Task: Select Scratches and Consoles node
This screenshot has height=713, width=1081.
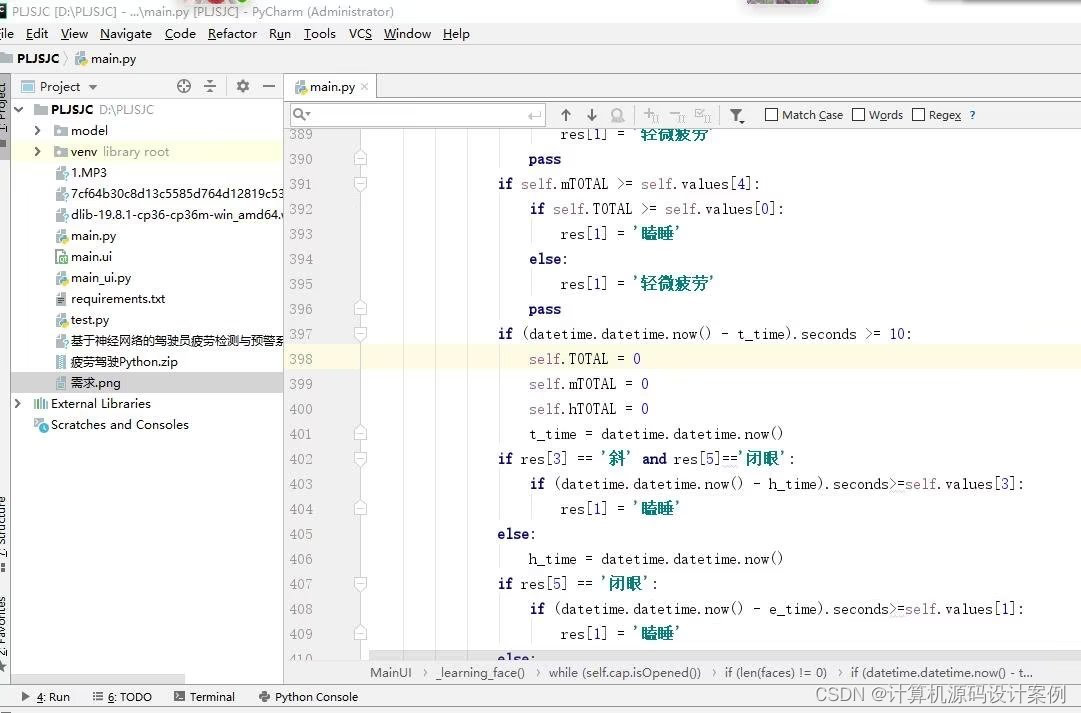Action: pos(119,425)
